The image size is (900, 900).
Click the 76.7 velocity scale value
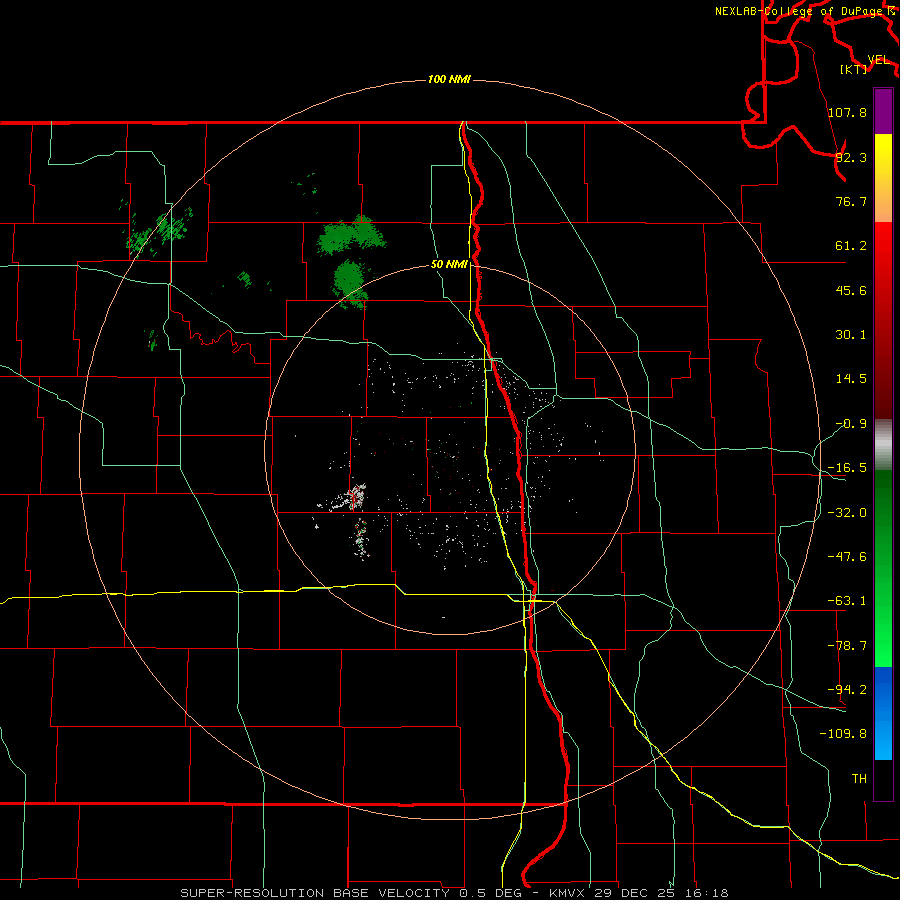[851, 201]
